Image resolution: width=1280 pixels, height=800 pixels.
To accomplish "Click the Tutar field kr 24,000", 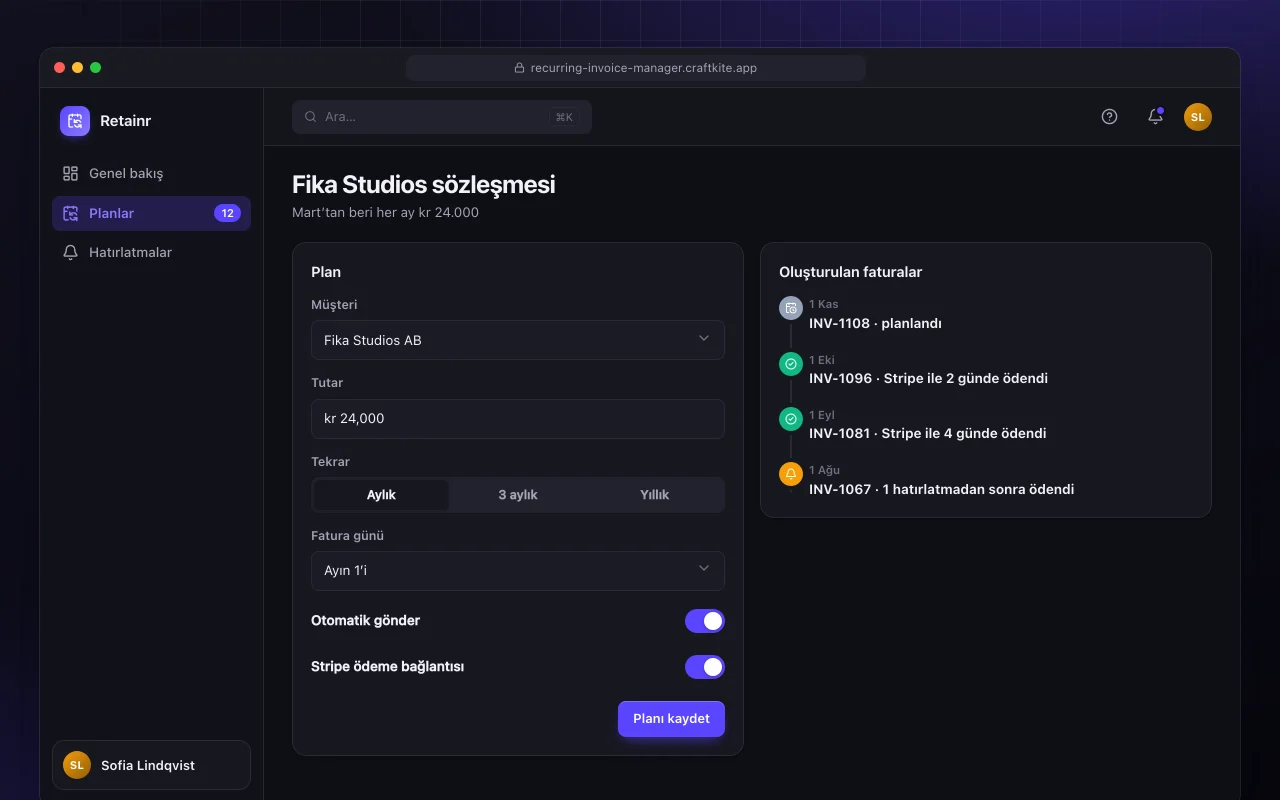I will [x=518, y=419].
